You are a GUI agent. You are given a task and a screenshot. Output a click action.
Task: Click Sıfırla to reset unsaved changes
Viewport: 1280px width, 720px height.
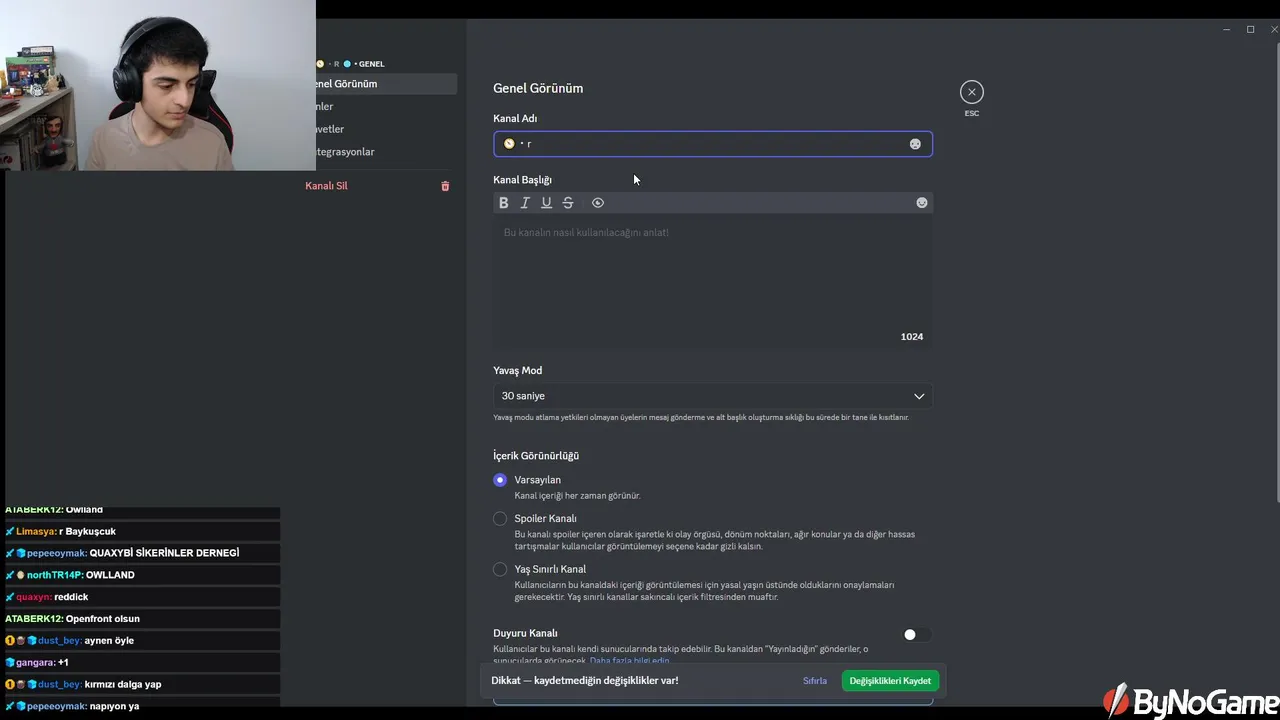[x=815, y=681]
